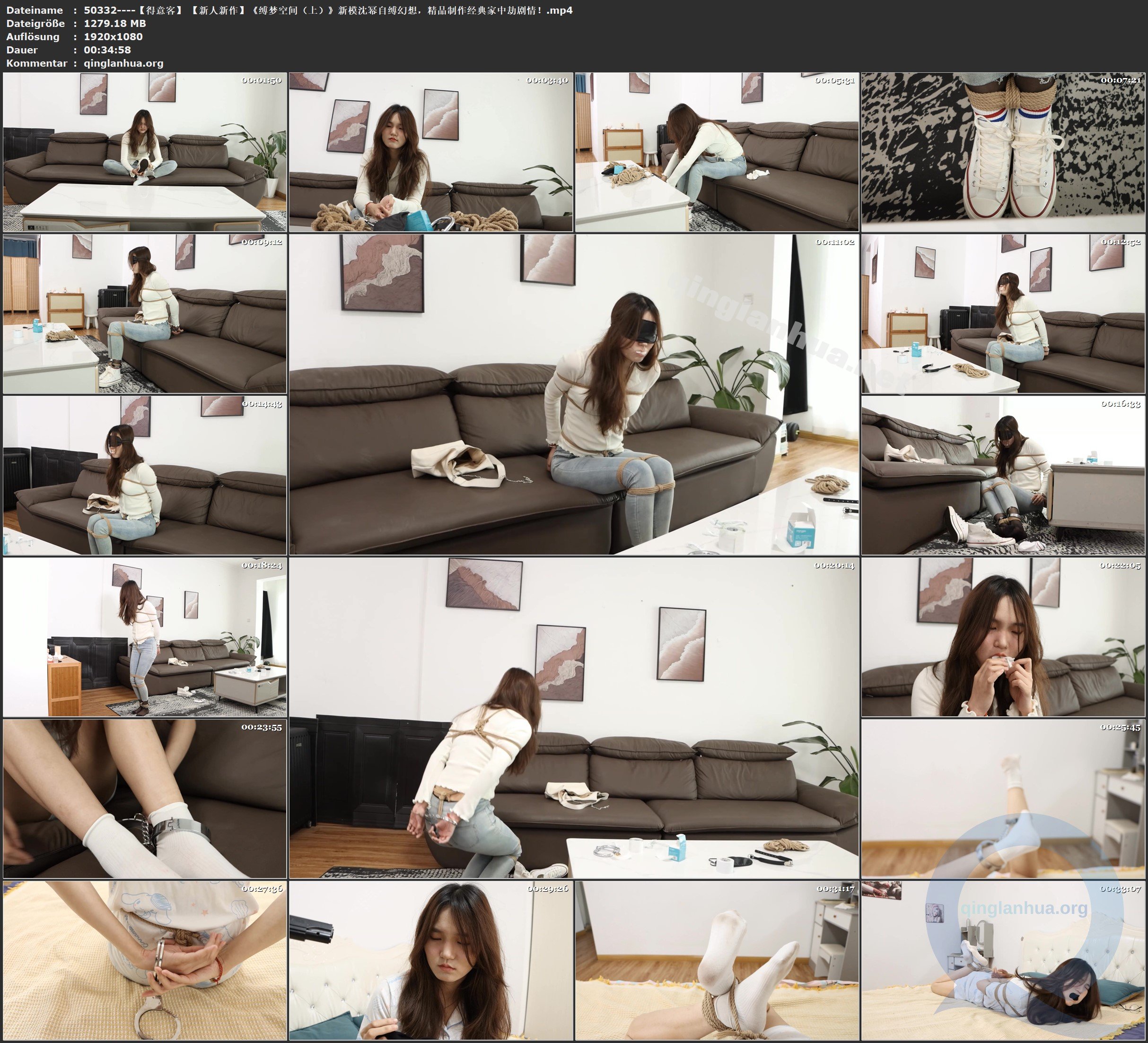Open the thumbnail marked 00:05:31
Image resolution: width=1148 pixels, height=1043 pixels.
716,151
